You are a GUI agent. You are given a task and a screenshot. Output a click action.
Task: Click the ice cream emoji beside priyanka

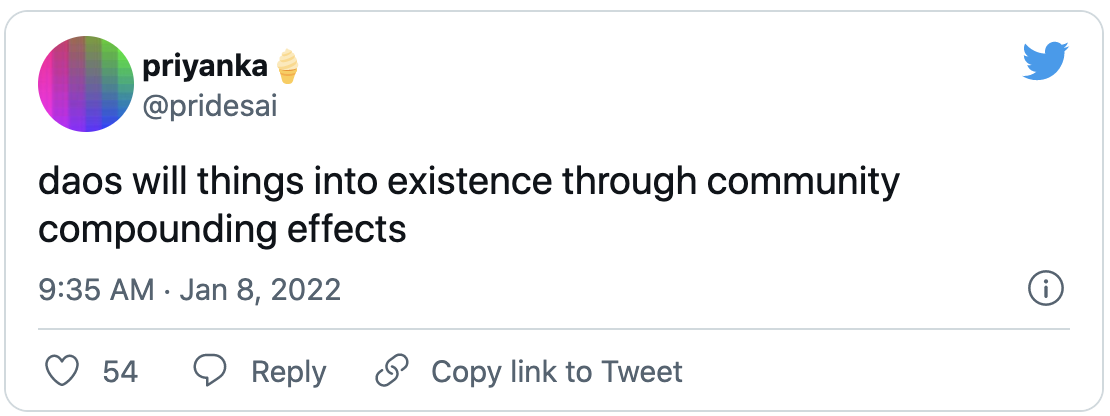[288, 67]
